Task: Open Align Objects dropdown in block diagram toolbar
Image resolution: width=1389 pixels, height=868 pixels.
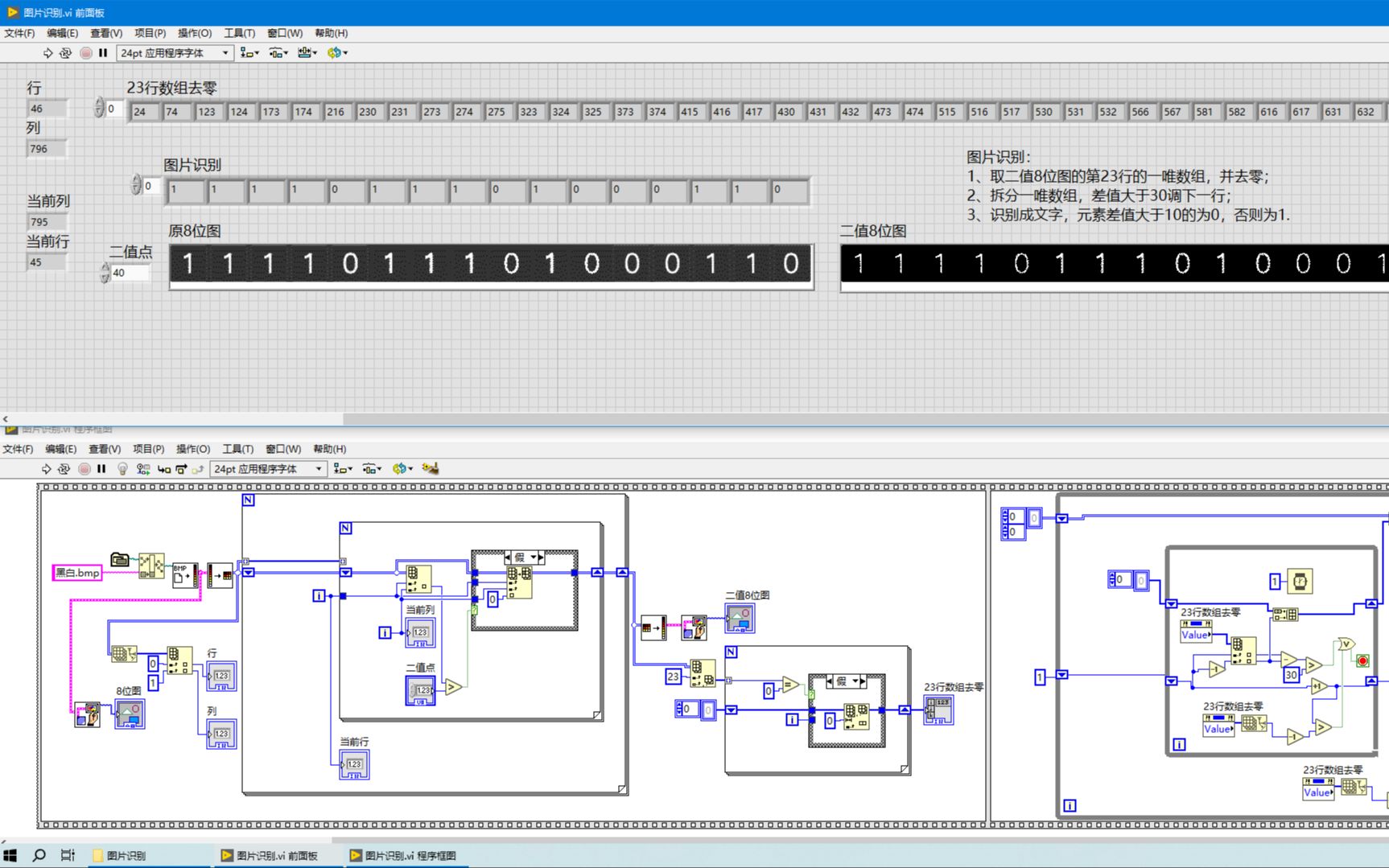Action: click(343, 469)
